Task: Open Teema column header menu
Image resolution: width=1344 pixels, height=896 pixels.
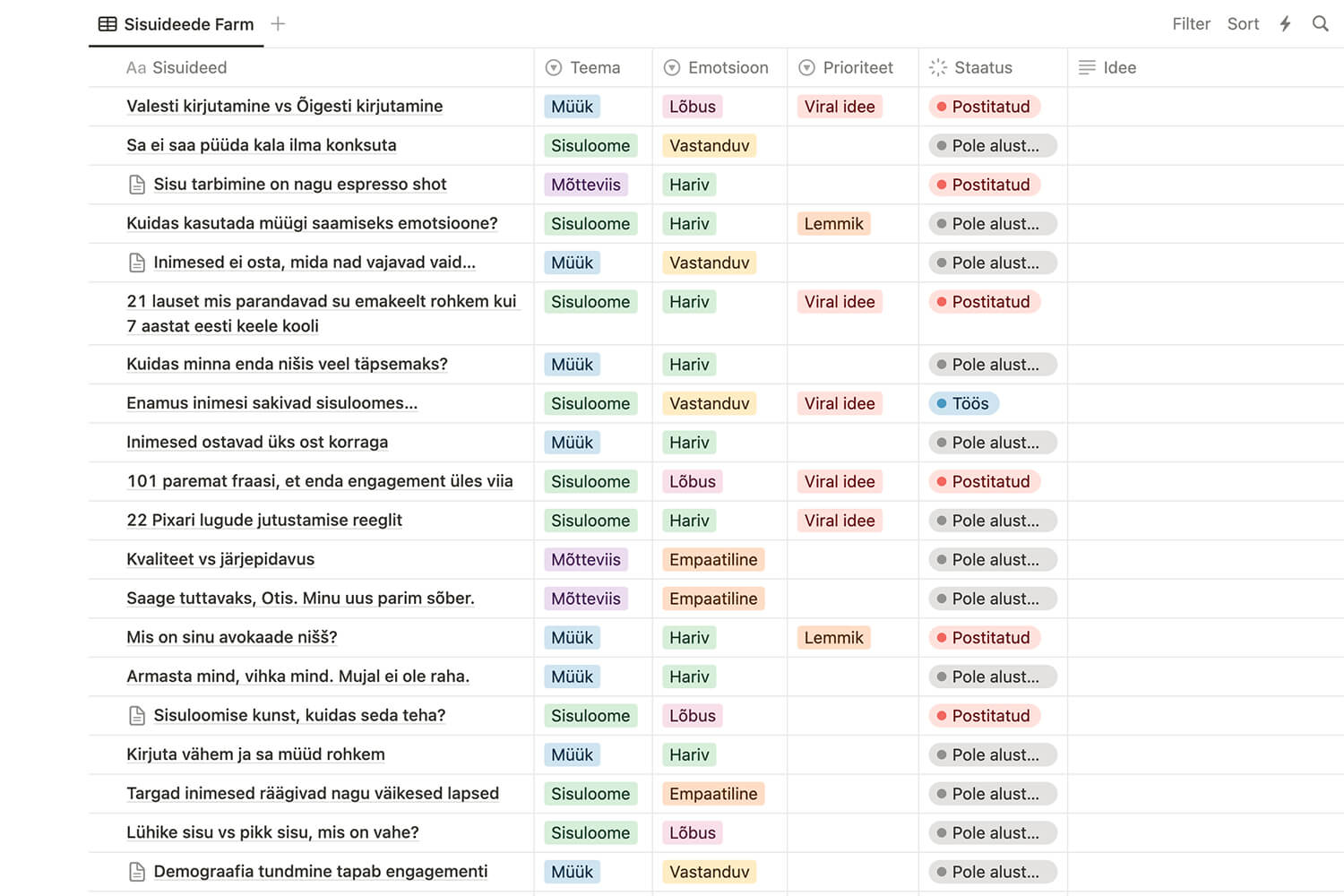Action: 593,68
